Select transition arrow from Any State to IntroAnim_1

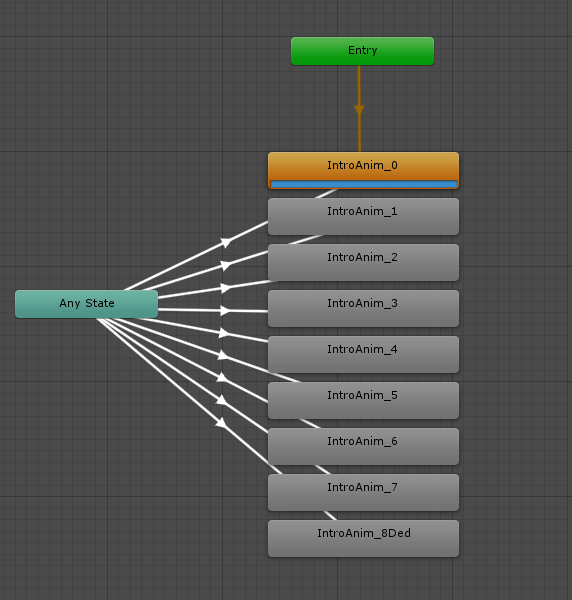(x=226, y=265)
